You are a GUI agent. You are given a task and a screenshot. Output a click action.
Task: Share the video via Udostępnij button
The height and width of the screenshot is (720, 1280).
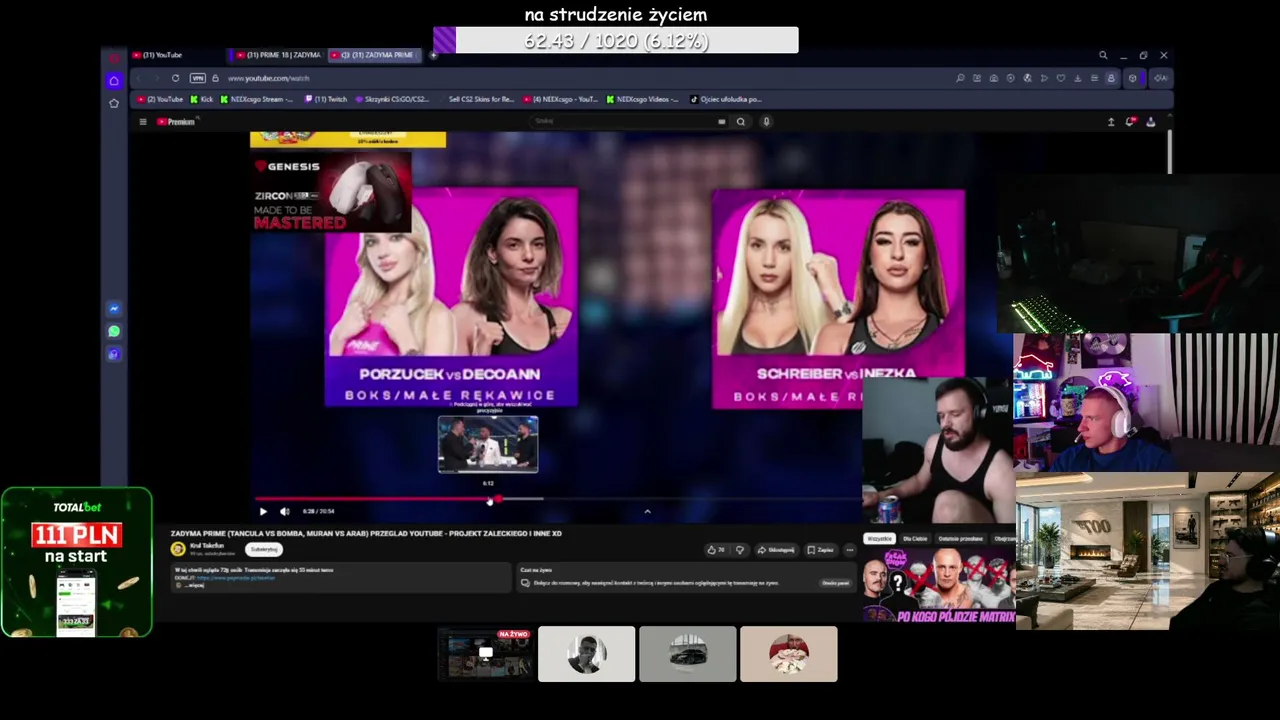tap(777, 550)
